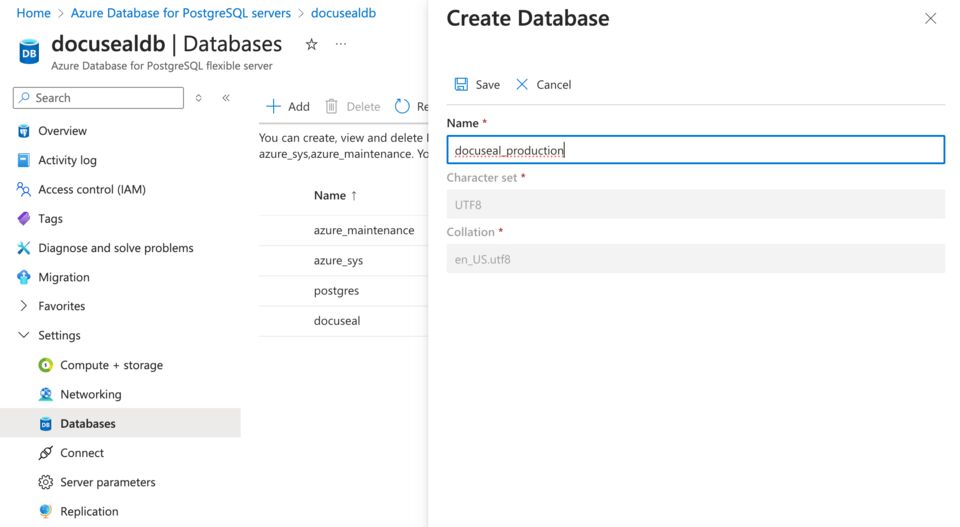Click the Character set UTF8 field
Viewport: 960px width, 527px height.
(696, 204)
